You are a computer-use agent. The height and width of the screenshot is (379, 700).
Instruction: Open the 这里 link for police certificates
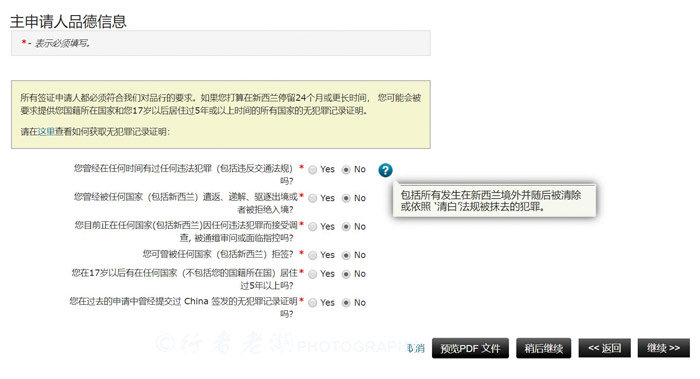46,132
